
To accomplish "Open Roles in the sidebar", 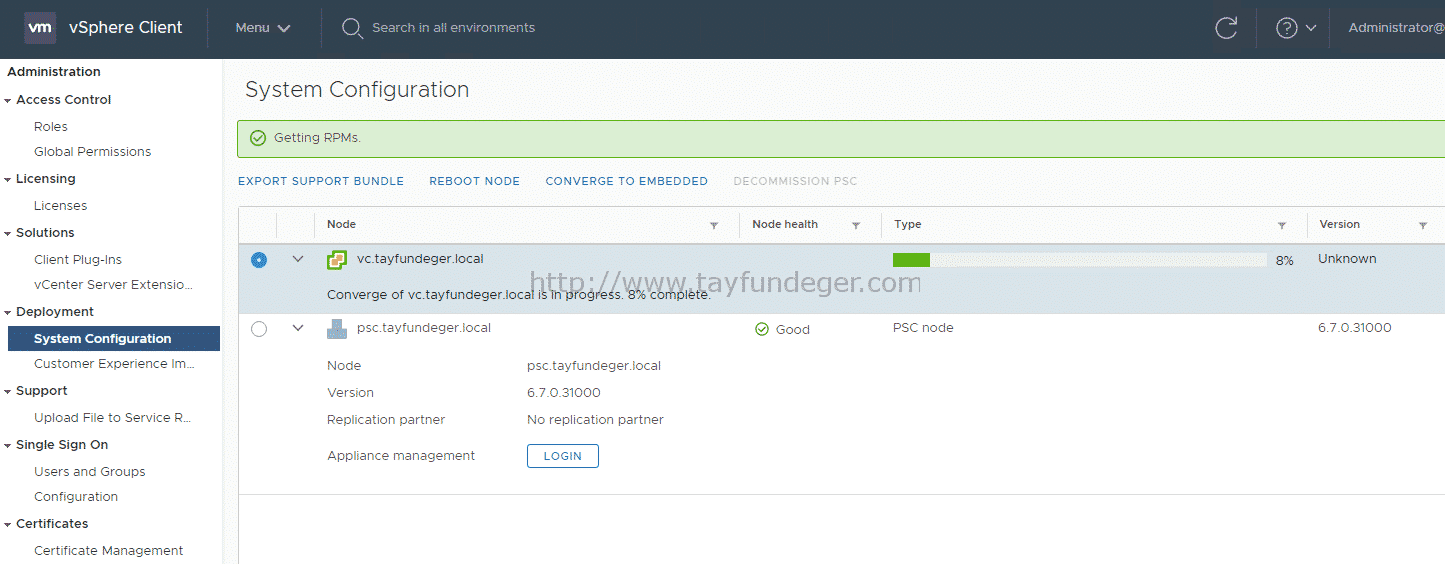I will pyautogui.click(x=51, y=127).
